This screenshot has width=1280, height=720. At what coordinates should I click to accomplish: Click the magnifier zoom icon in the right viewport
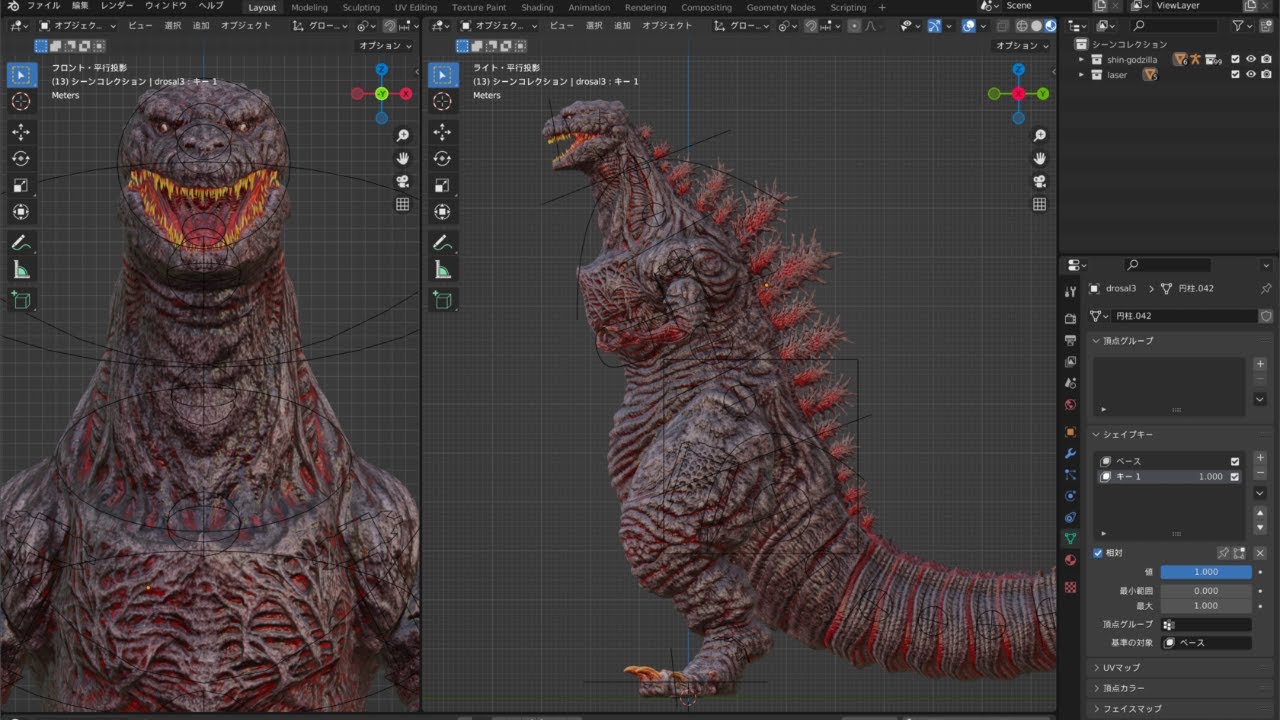point(1040,134)
